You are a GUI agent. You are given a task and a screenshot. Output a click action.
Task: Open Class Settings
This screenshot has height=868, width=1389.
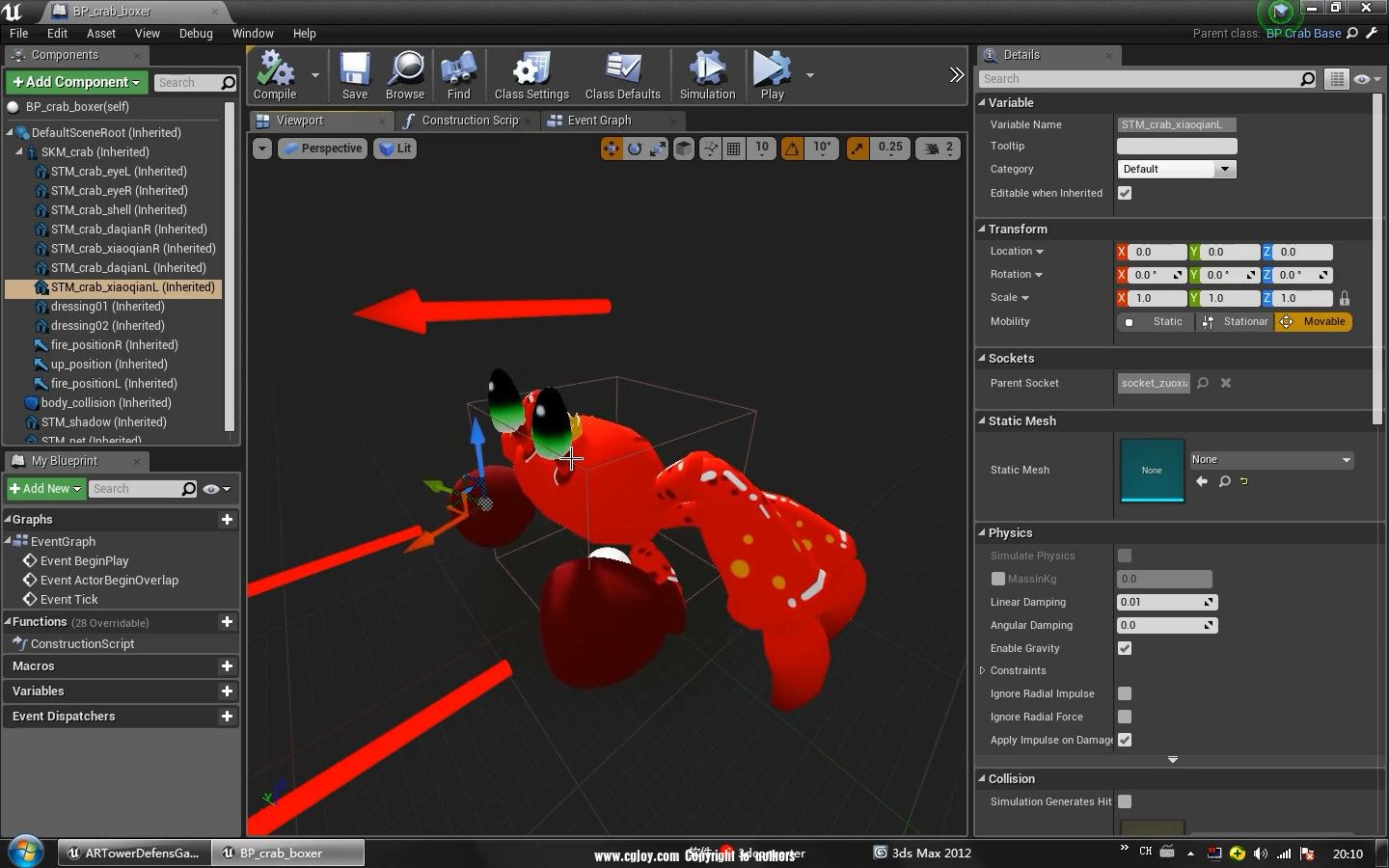531,76
